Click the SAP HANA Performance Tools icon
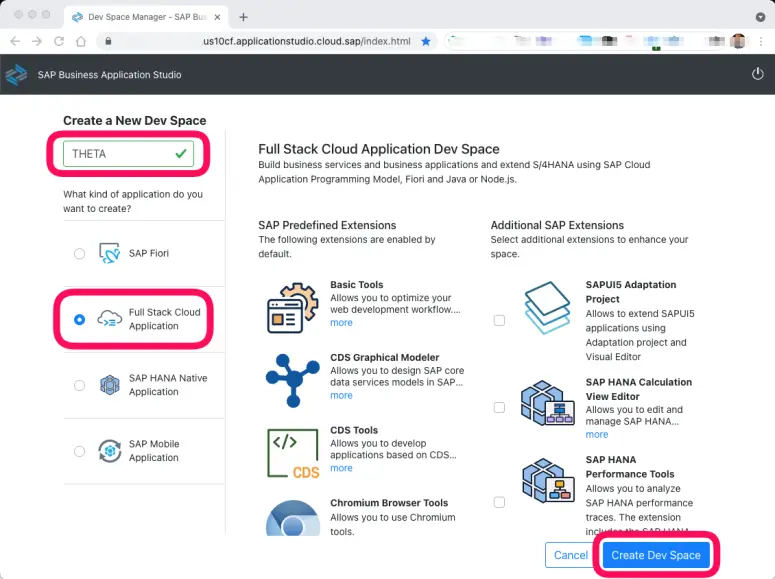Image resolution: width=775 pixels, height=579 pixels. 548,480
